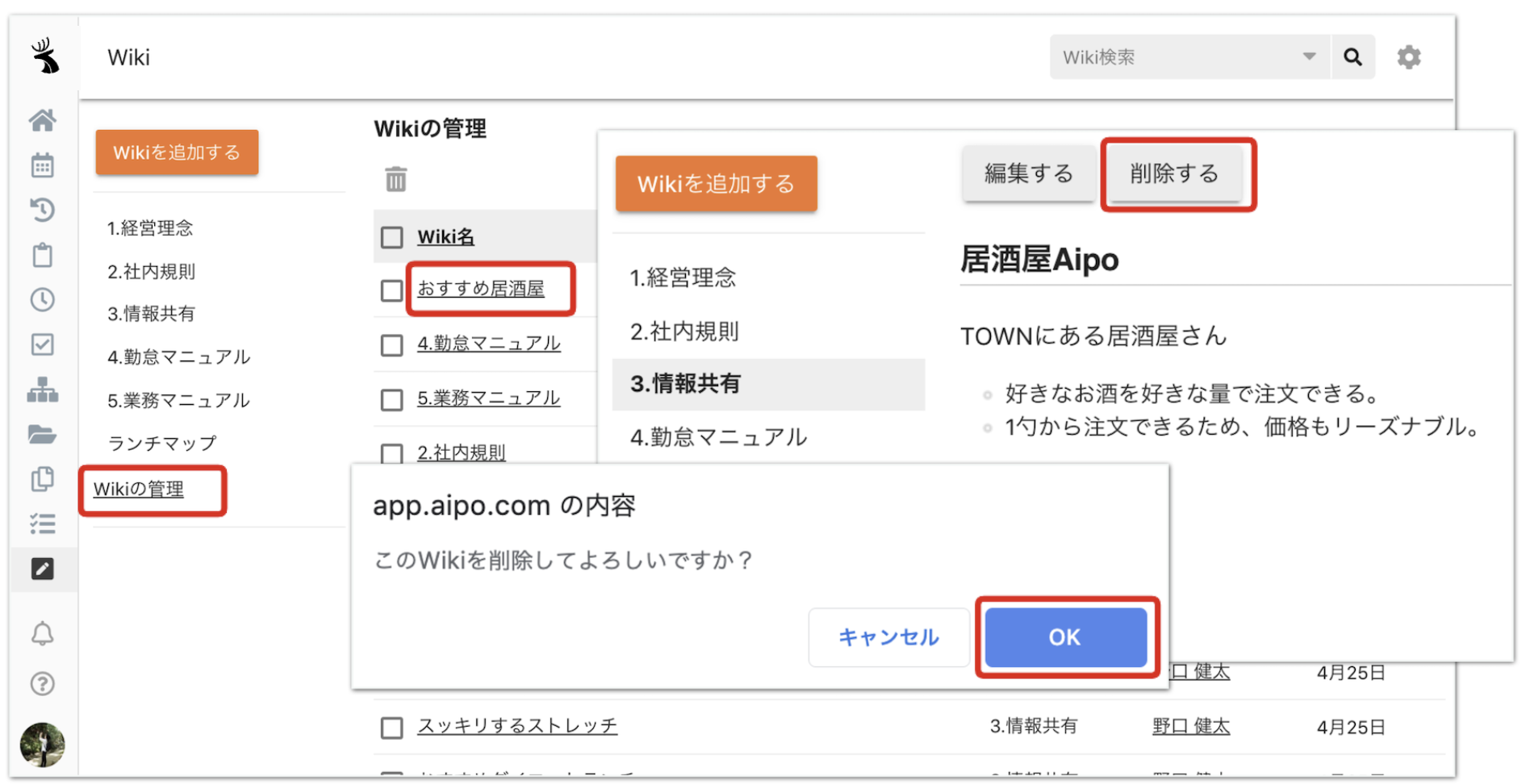Open the user avatar photo
The image size is (1530, 784).
point(43,744)
